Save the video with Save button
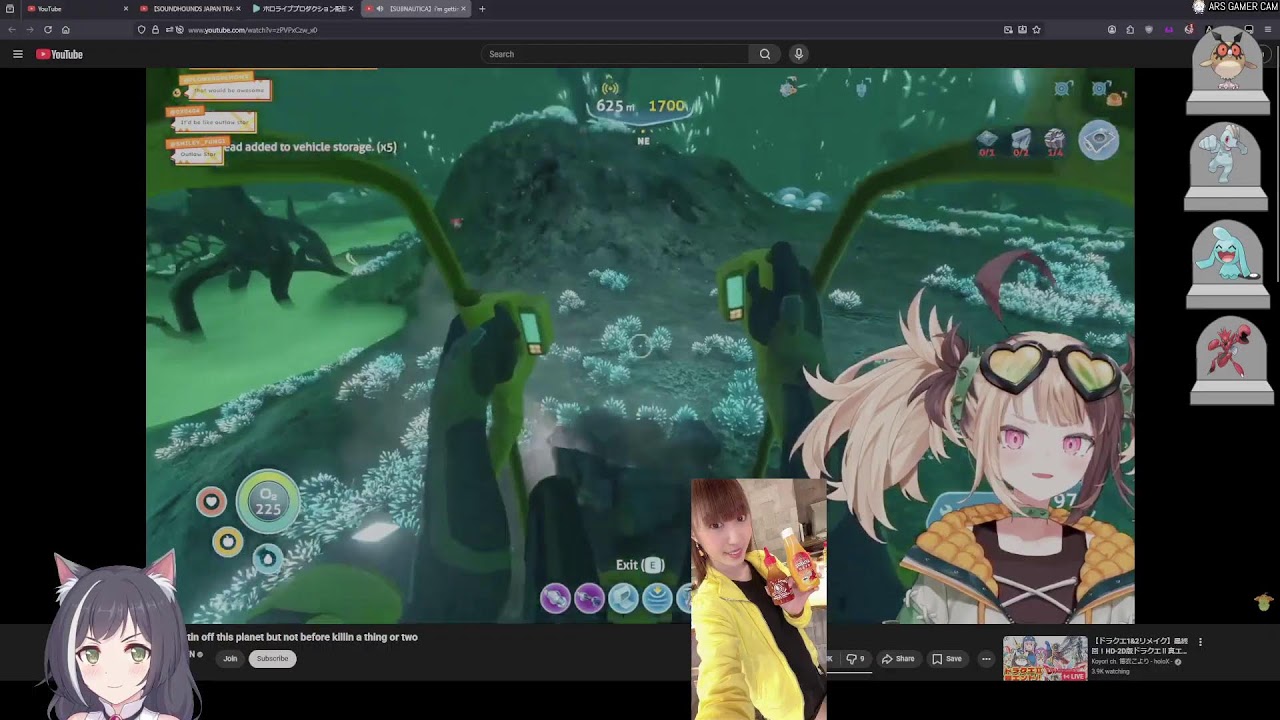 [947, 659]
